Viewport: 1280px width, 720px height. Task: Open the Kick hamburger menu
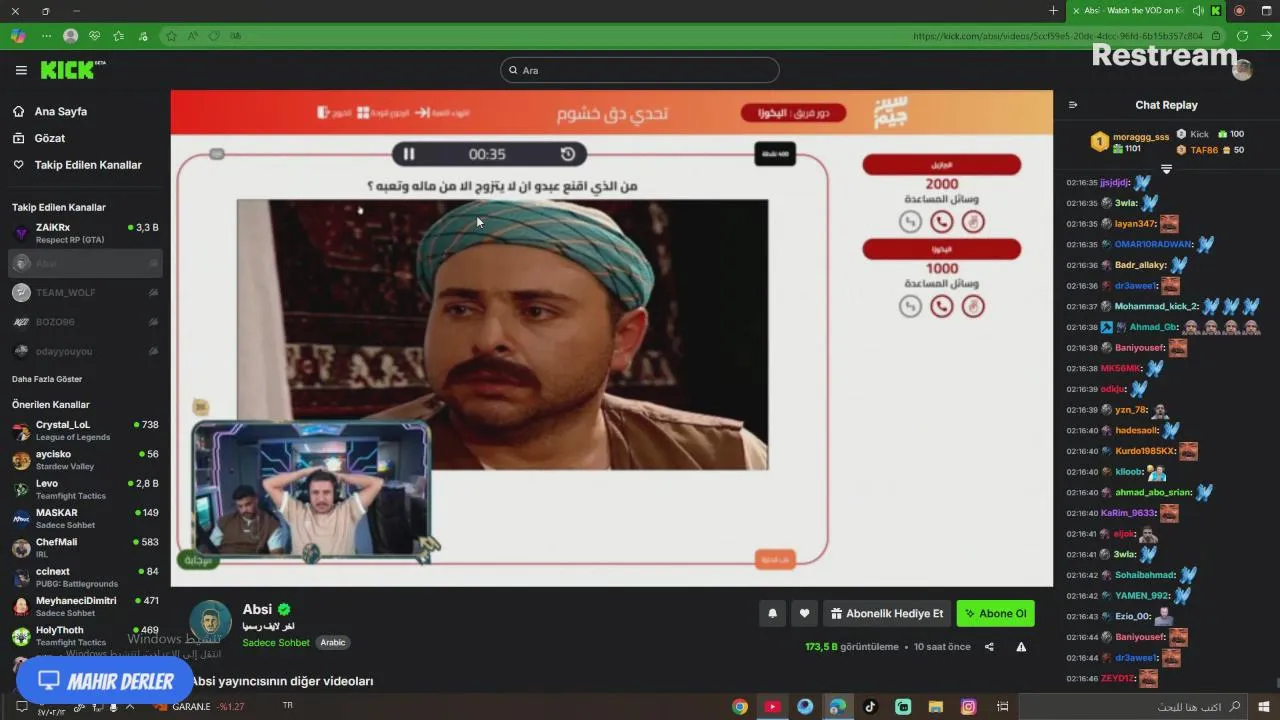point(21,70)
